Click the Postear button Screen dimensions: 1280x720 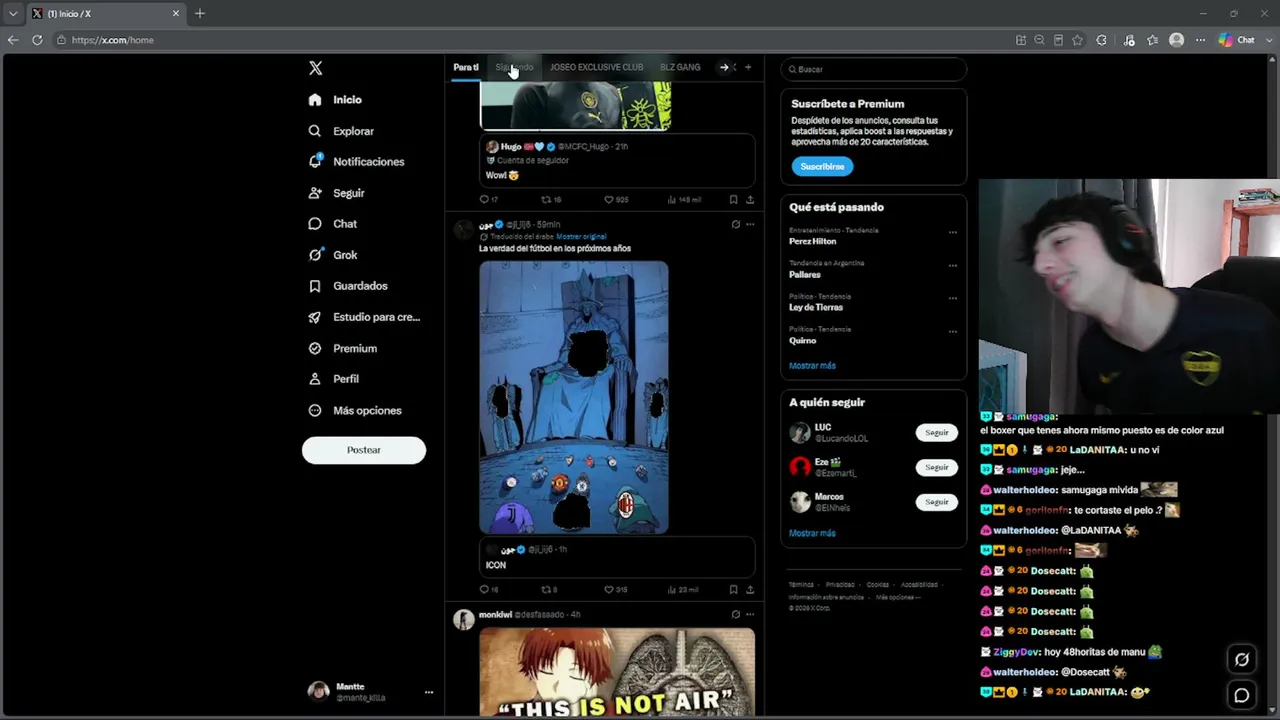364,450
